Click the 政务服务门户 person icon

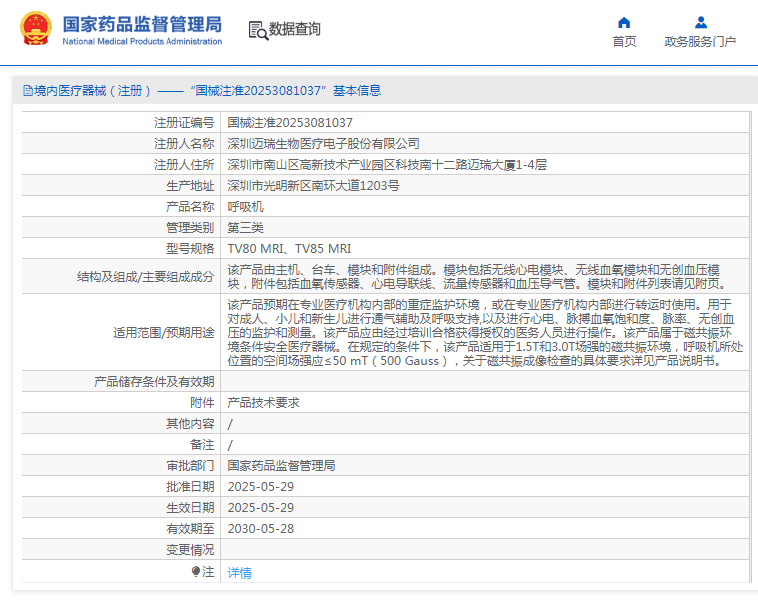point(700,22)
